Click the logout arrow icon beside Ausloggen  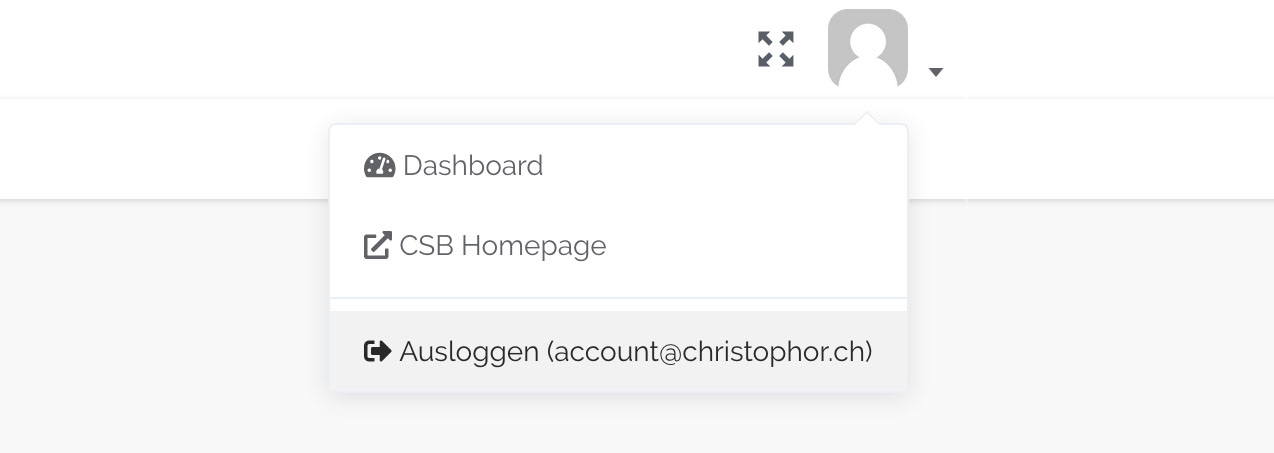tap(377, 352)
